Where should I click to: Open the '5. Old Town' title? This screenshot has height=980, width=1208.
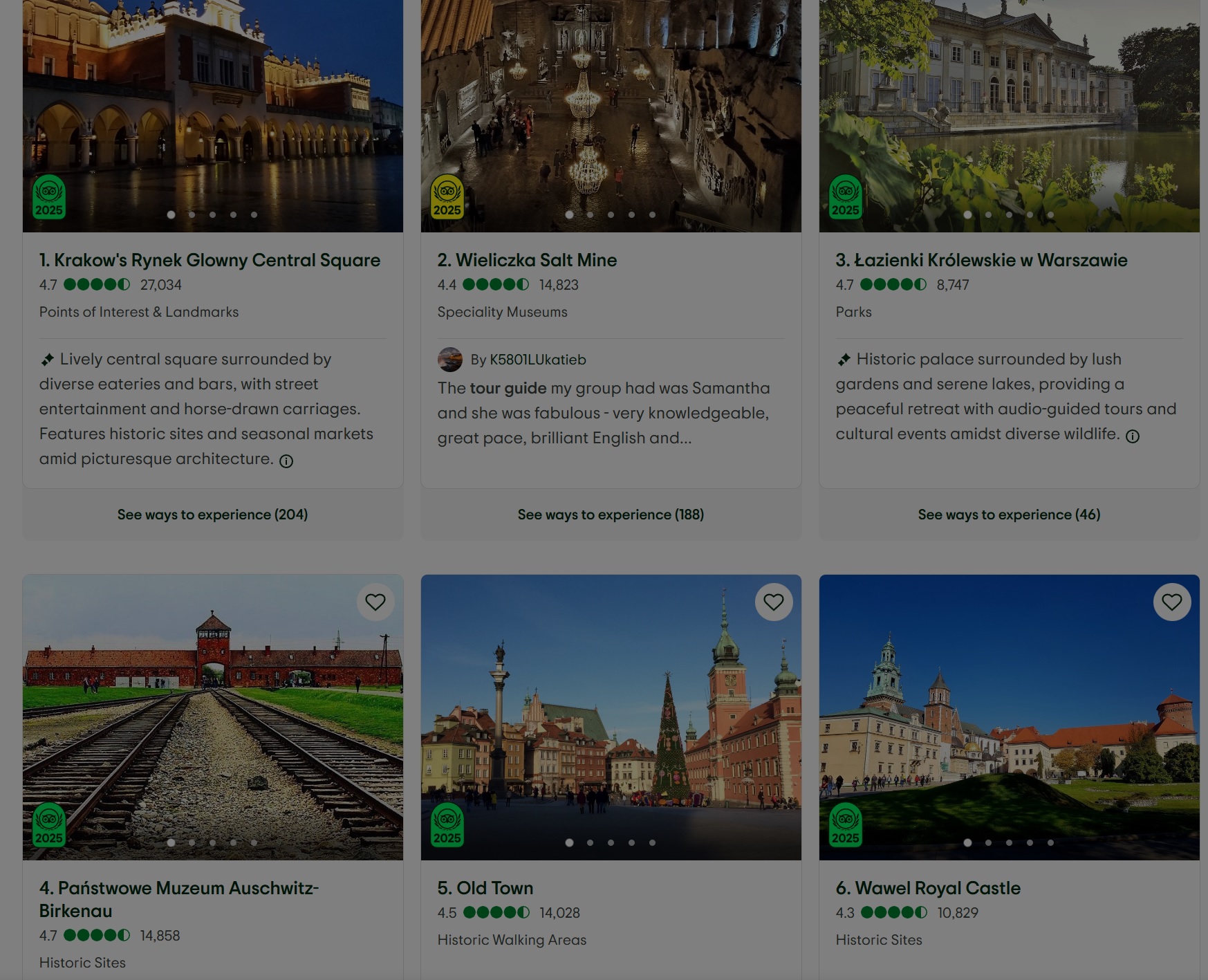(485, 888)
